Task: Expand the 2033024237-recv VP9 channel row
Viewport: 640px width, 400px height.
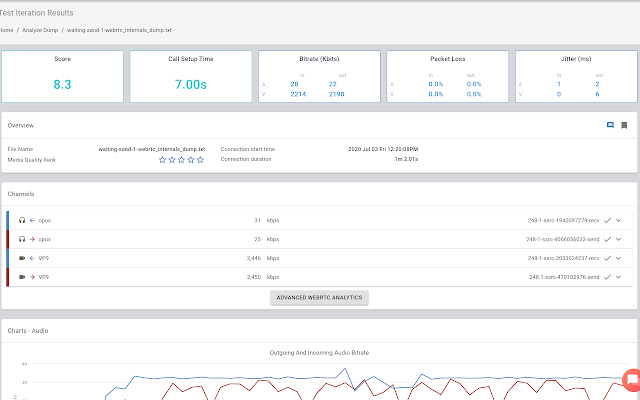Action: point(619,258)
